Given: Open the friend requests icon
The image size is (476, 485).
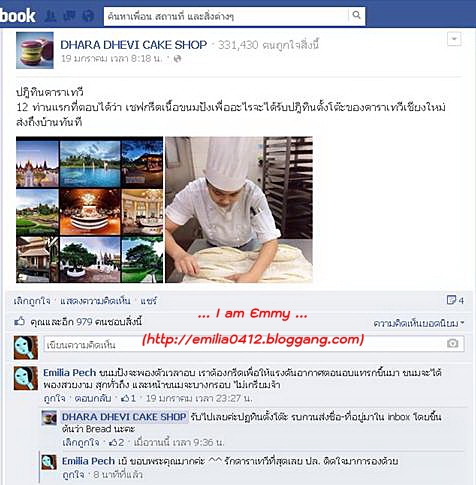Looking at the screenshot, I should (50, 16).
